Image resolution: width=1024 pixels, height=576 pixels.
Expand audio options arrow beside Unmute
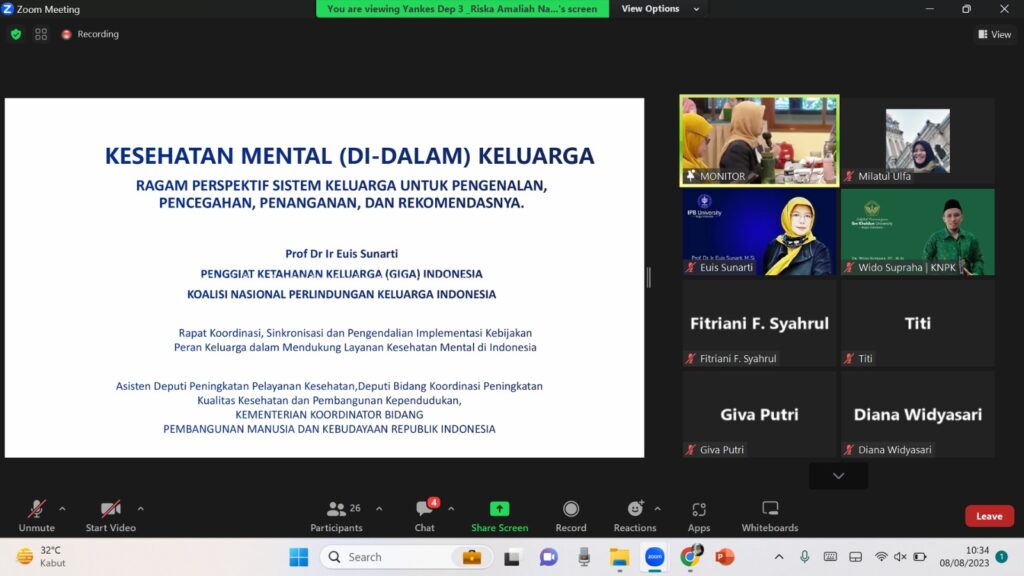point(62,508)
